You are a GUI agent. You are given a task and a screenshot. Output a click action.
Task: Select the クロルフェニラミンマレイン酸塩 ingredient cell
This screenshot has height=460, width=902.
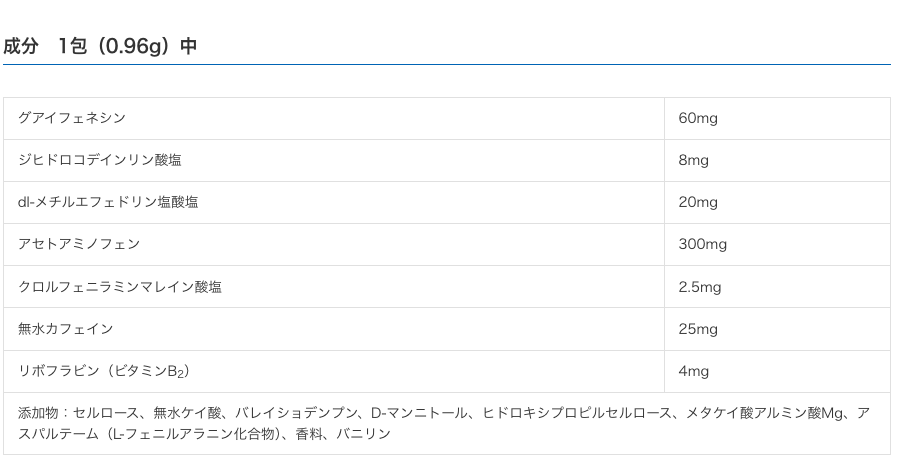(120, 287)
